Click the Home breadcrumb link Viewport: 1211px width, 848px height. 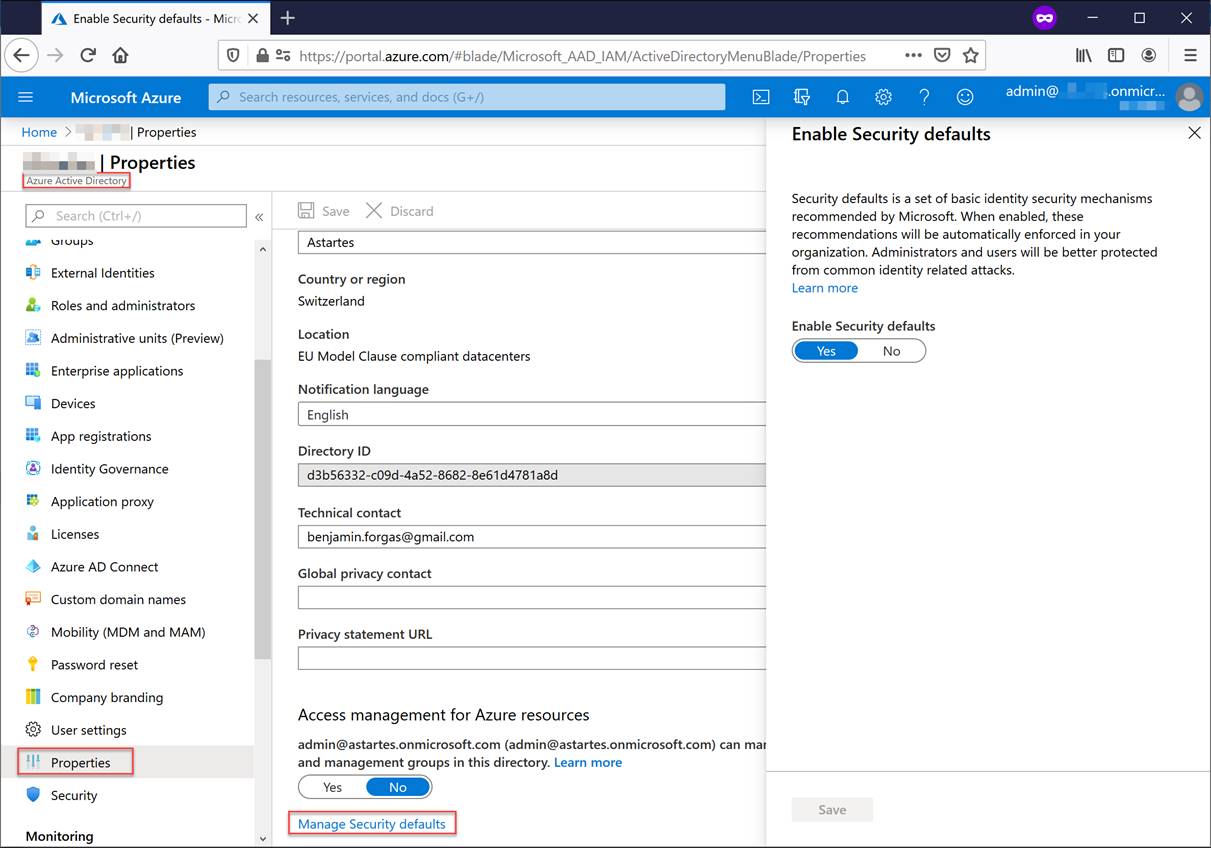tap(39, 132)
